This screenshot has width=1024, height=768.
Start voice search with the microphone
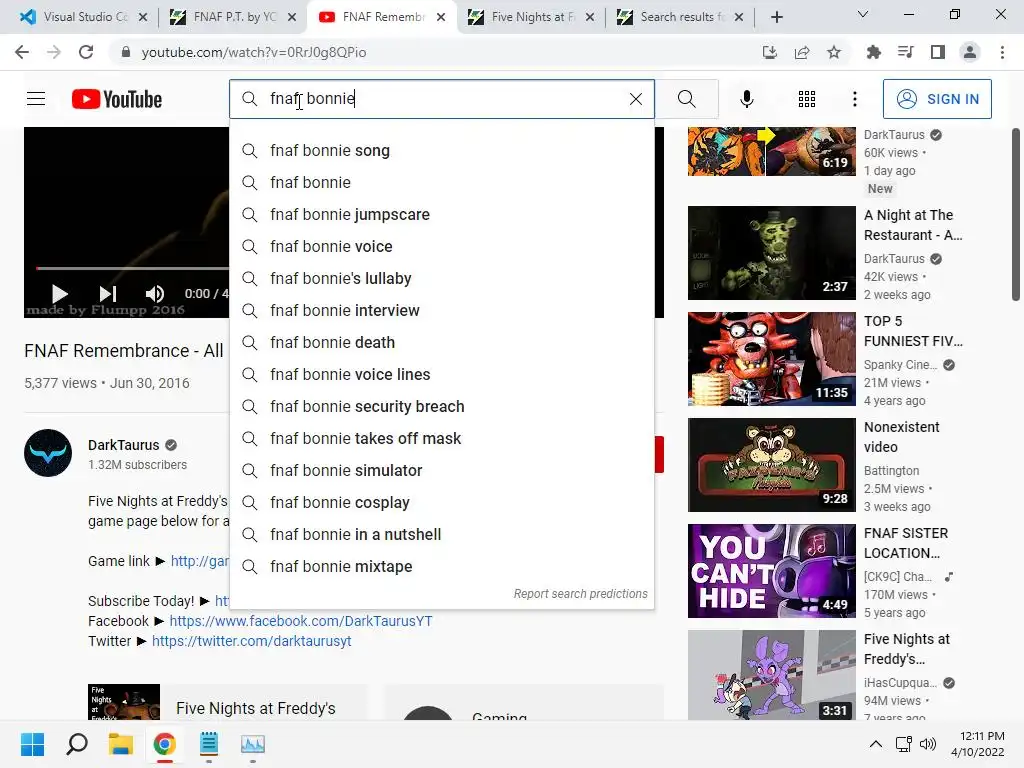pyautogui.click(x=746, y=99)
